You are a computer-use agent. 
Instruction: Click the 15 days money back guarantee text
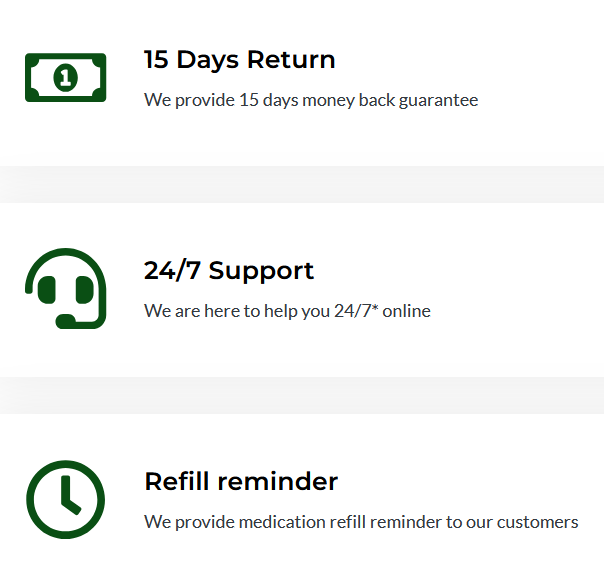tap(311, 100)
